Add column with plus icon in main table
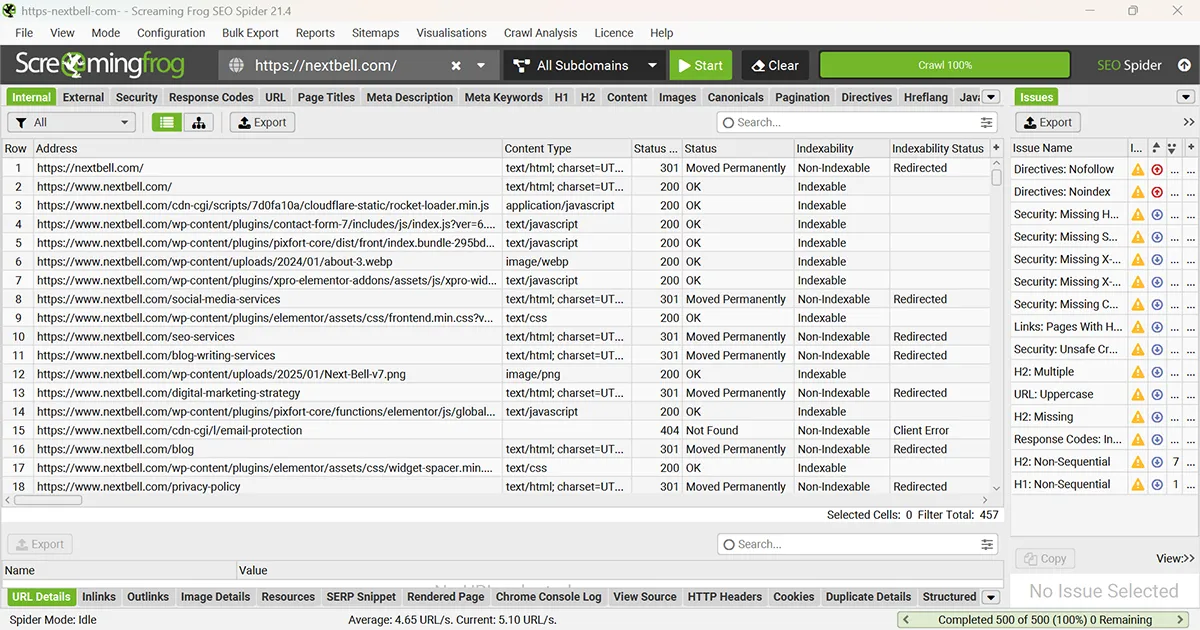1200x630 pixels. coord(996,148)
